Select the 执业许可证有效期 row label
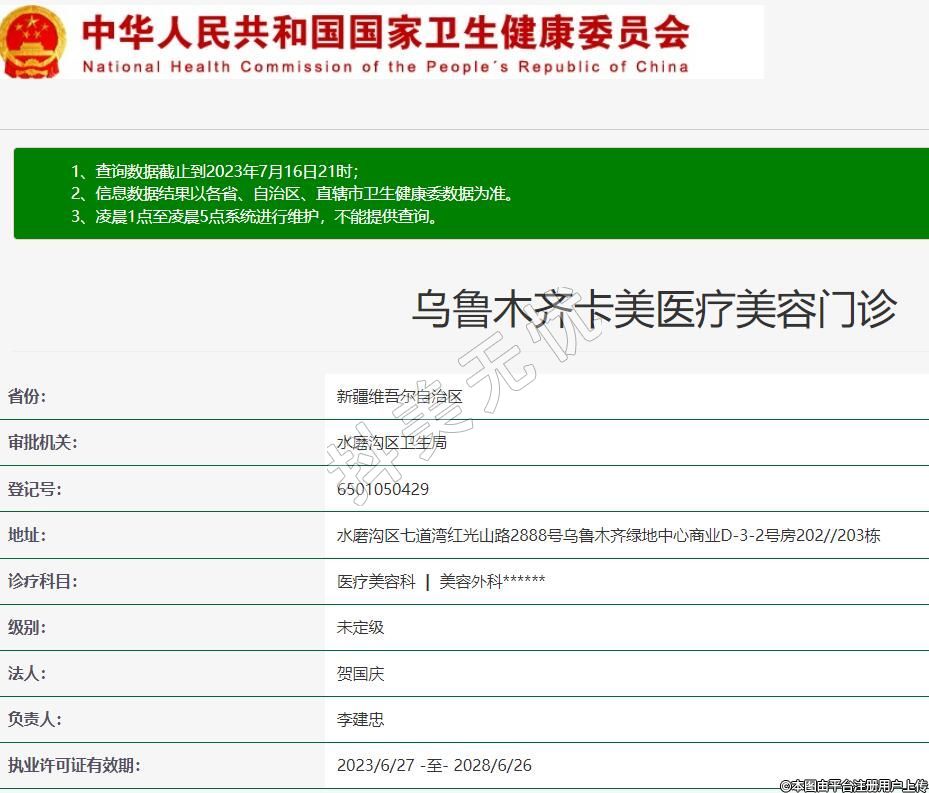The width and height of the screenshot is (929, 793). (74, 765)
